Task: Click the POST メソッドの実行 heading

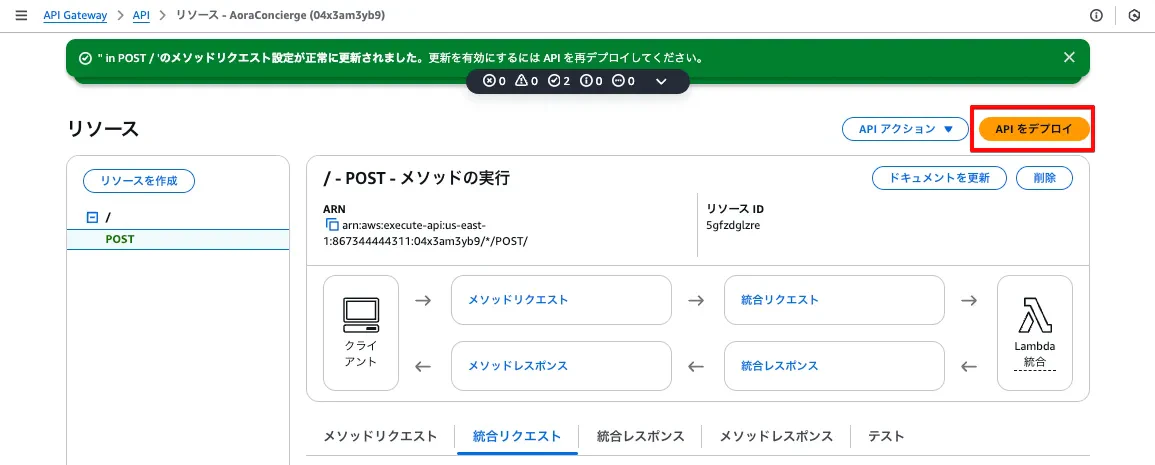Action: click(416, 178)
